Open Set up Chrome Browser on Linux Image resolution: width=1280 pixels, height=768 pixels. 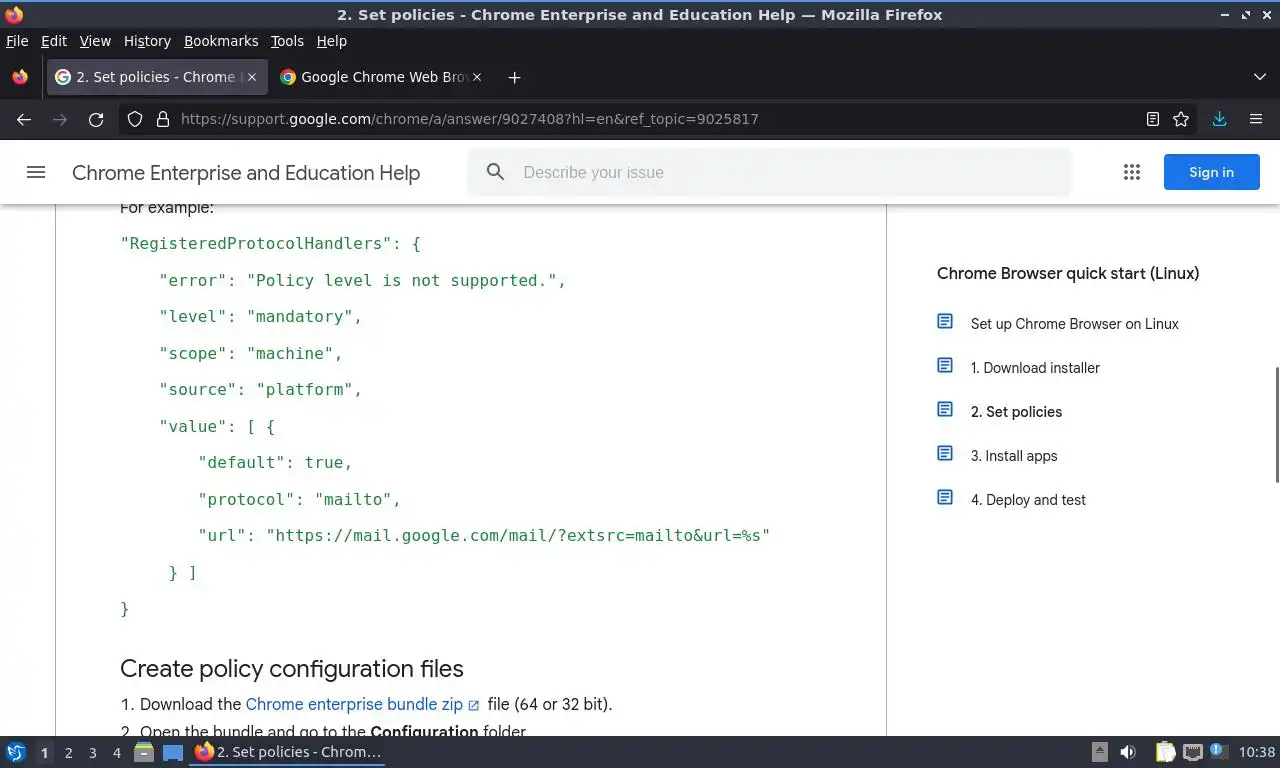[1075, 324]
